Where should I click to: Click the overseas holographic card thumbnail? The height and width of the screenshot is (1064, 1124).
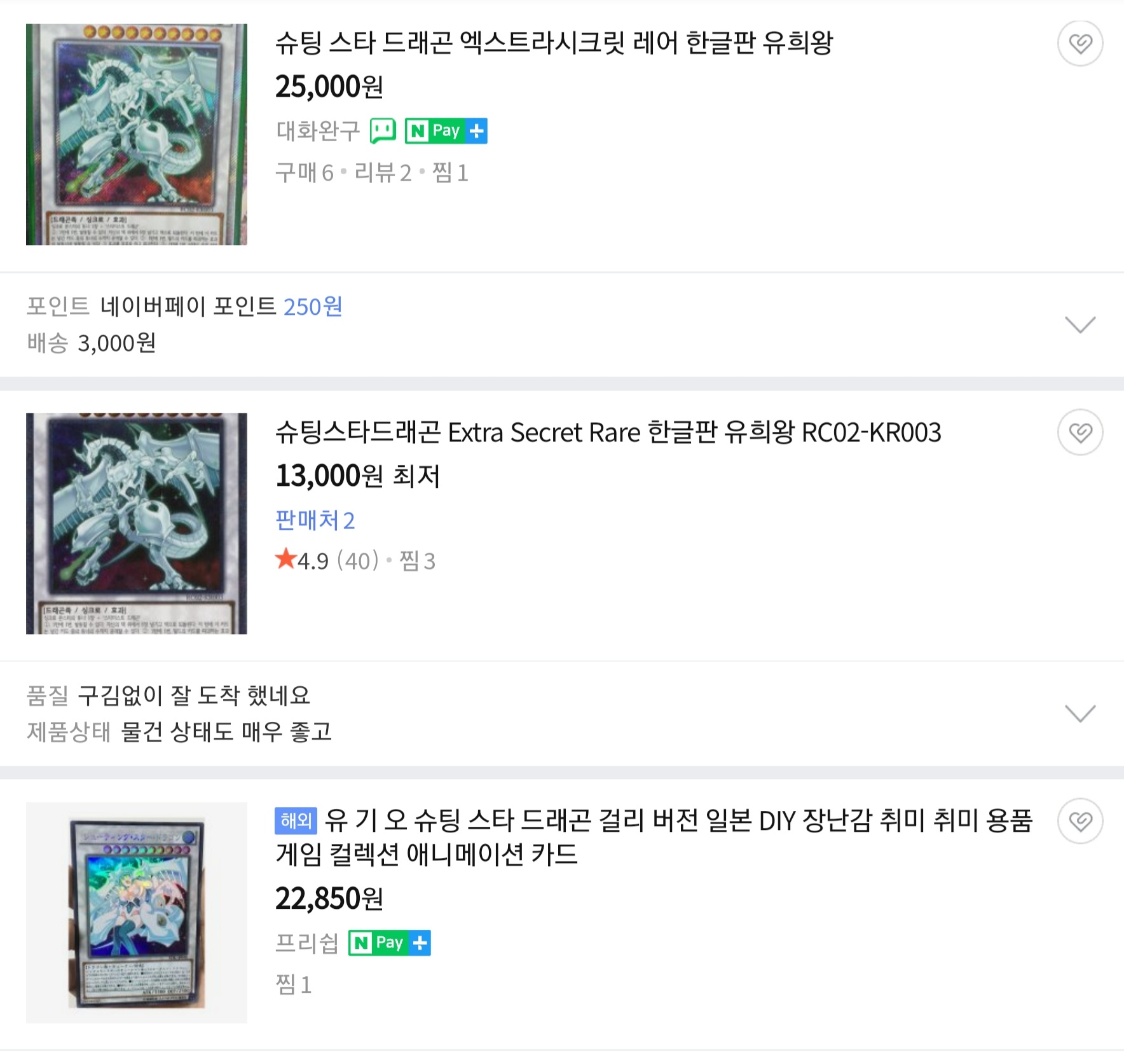coord(137,913)
